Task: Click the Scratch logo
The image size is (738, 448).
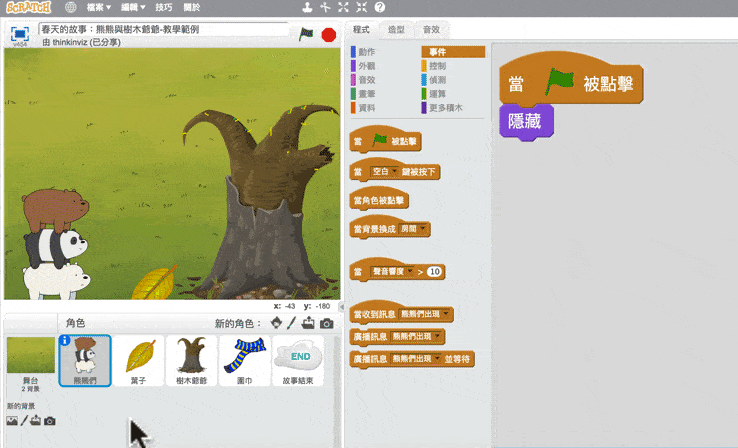Action: tap(28, 7)
